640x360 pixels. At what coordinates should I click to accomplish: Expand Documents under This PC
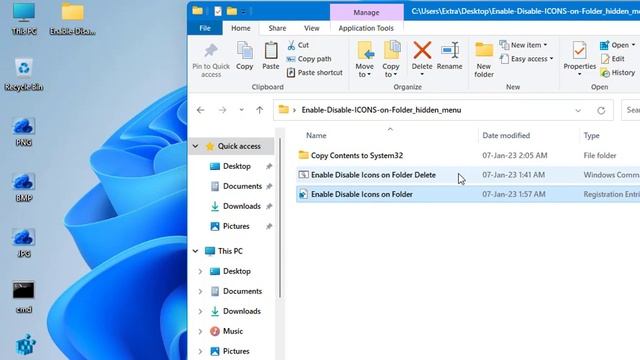[x=200, y=291]
